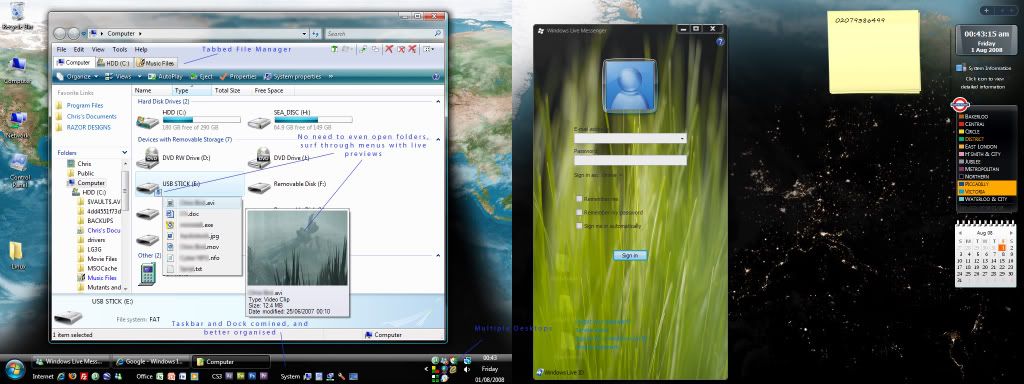Click the System properties toolbar button
The width and height of the screenshot is (1024, 384).
[292, 76]
